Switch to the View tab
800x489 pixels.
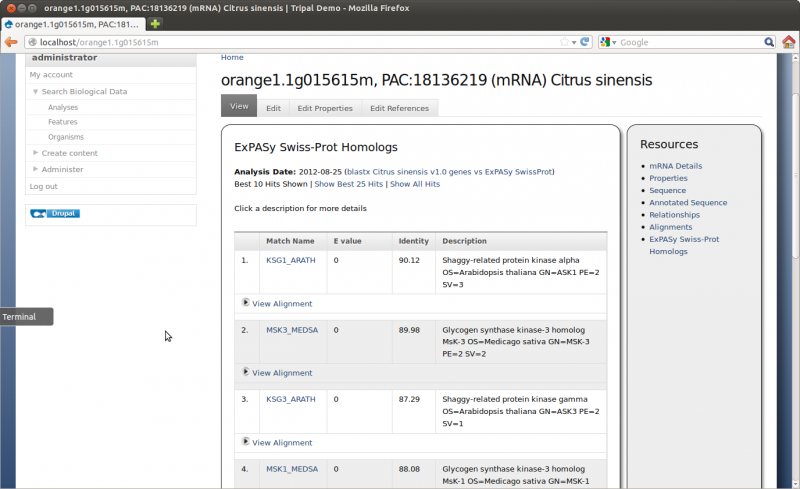pos(239,106)
